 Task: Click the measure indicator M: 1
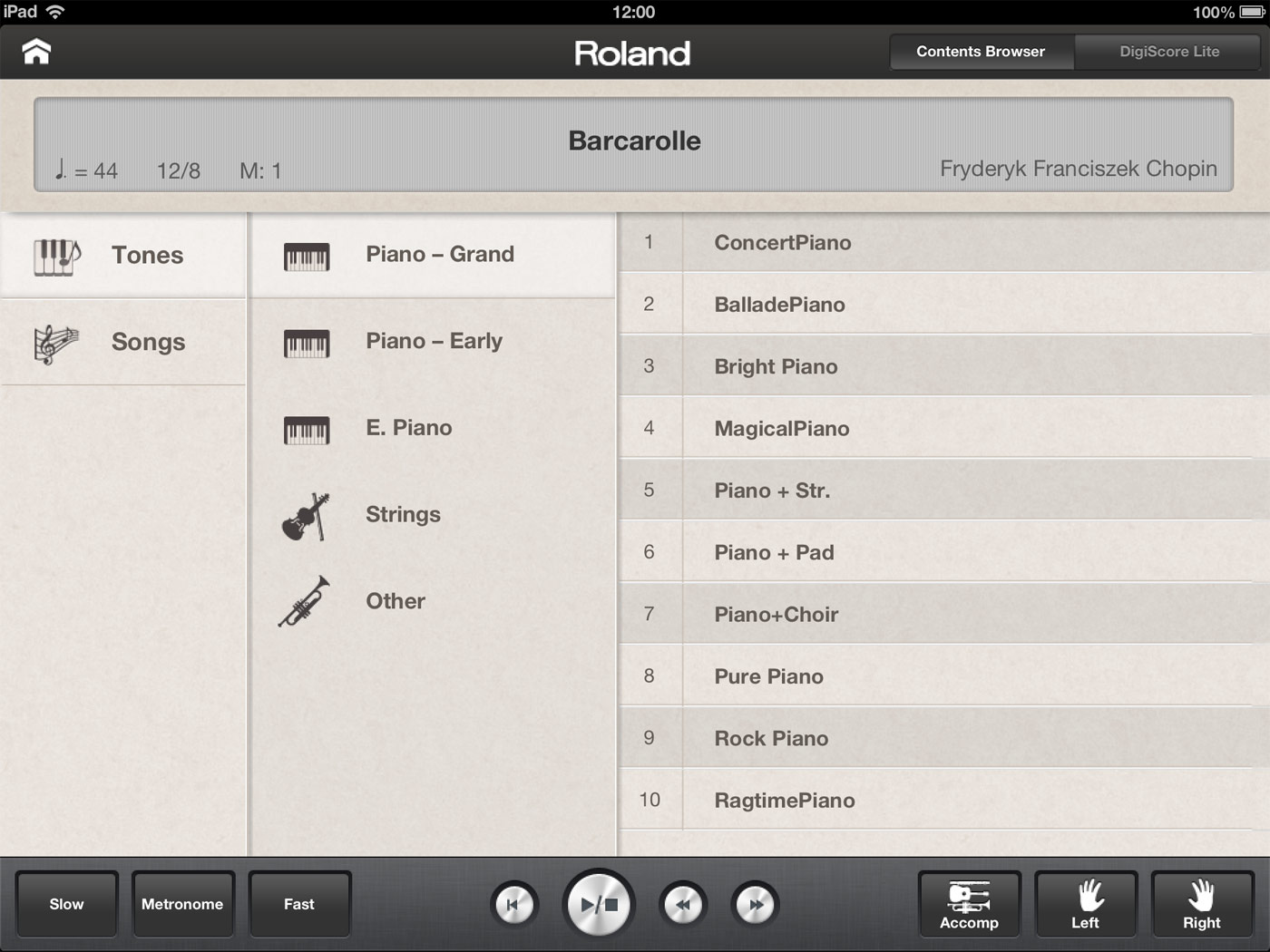pos(260,170)
